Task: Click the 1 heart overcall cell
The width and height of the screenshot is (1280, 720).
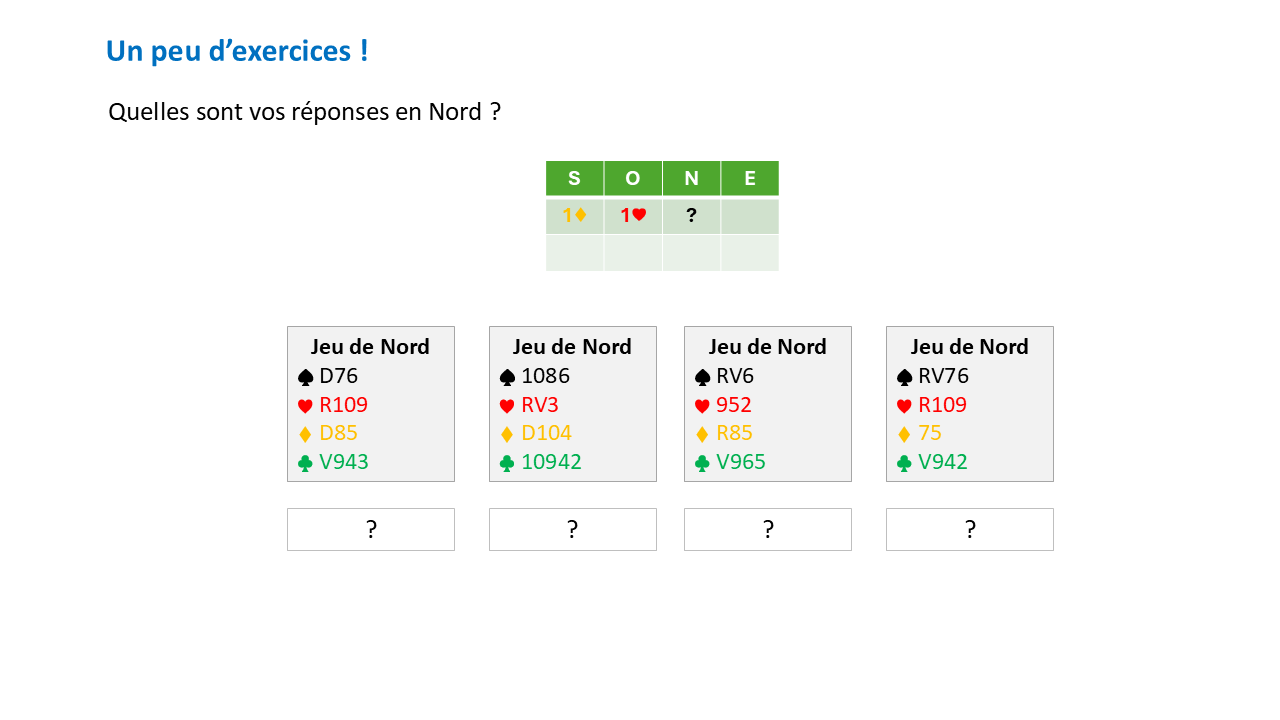Action: pos(632,215)
